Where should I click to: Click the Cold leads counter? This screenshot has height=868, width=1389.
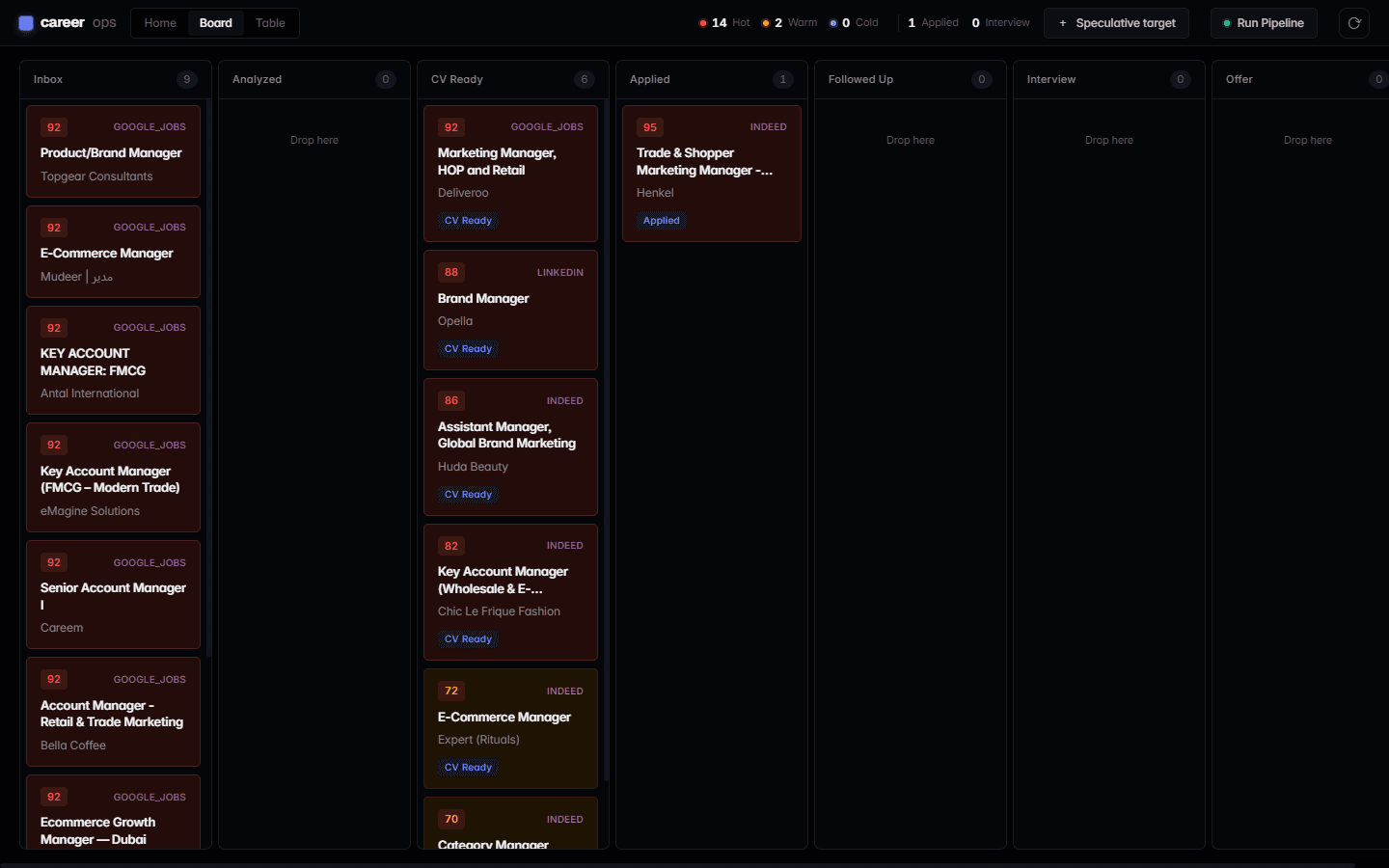[x=855, y=23]
